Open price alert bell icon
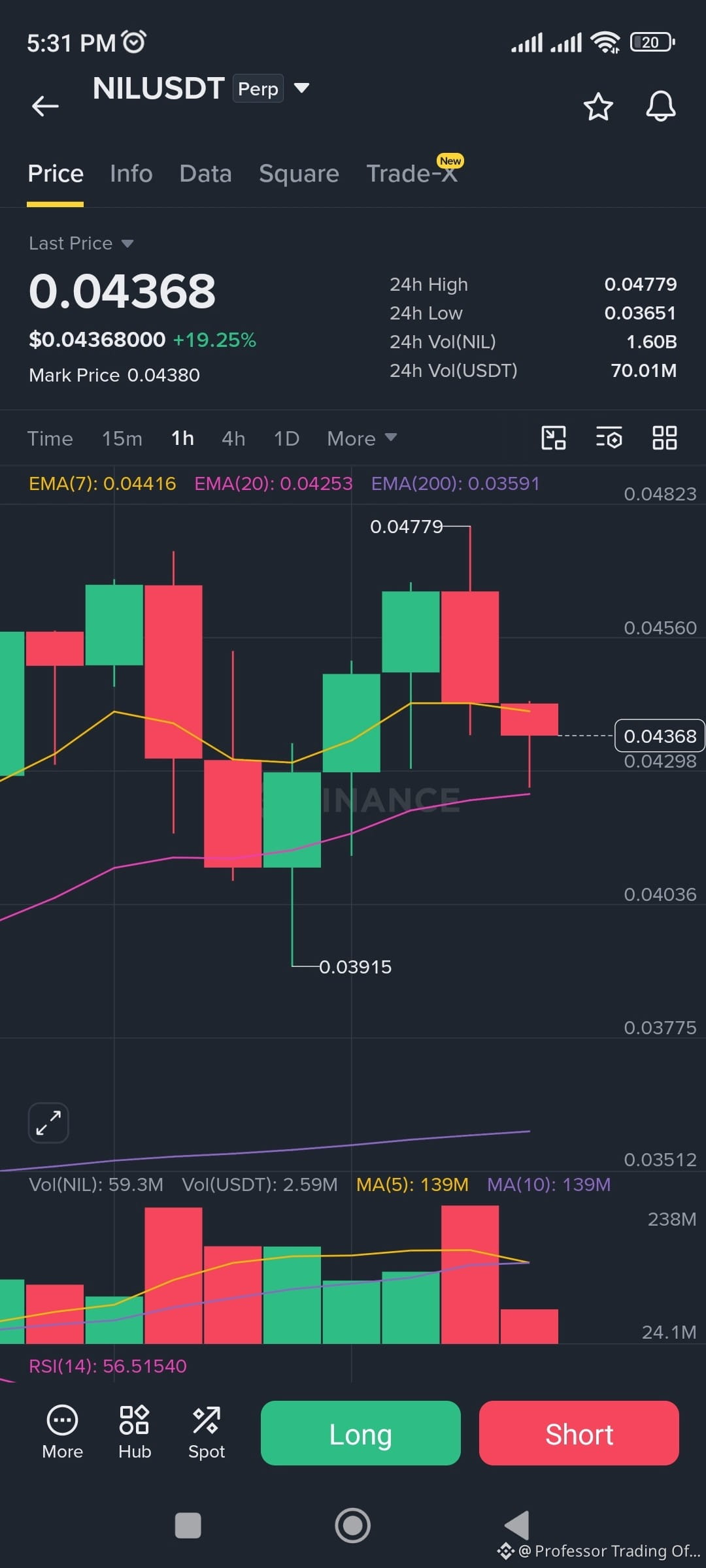706x1568 pixels. (661, 106)
